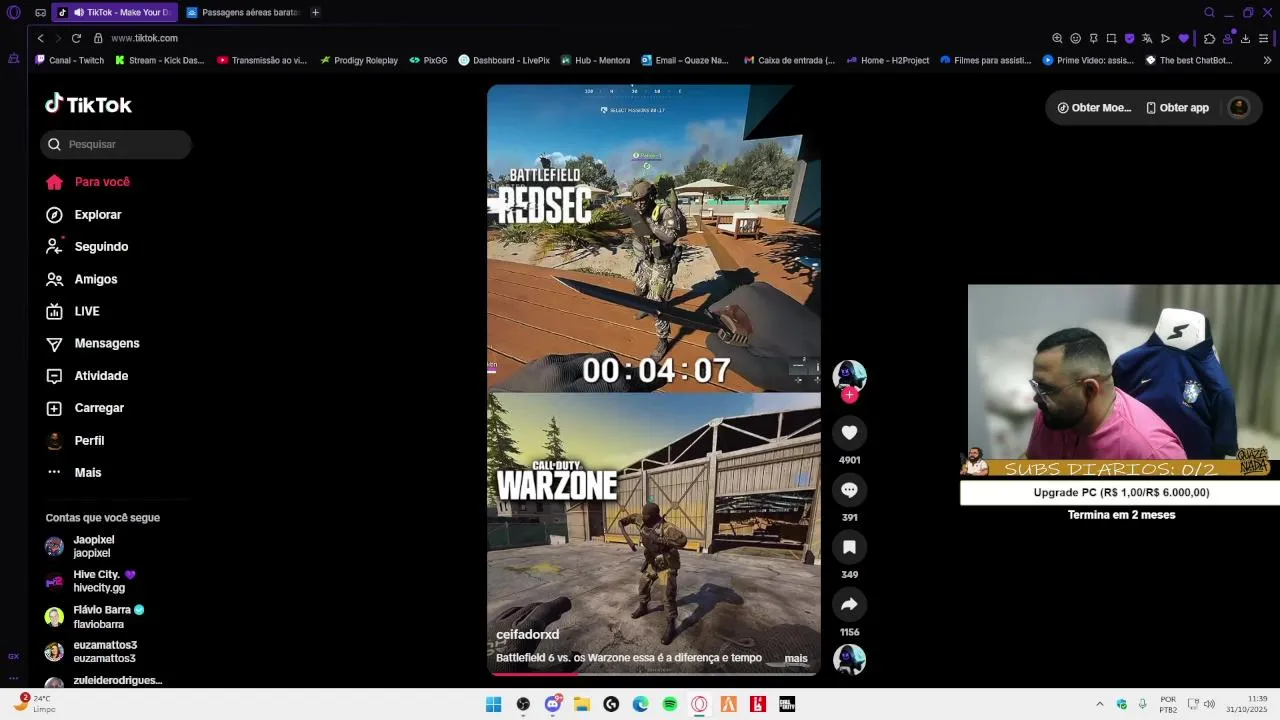Expand the Mais menu in sidebar
The height and width of the screenshot is (720, 1280).
pyautogui.click(x=74, y=472)
